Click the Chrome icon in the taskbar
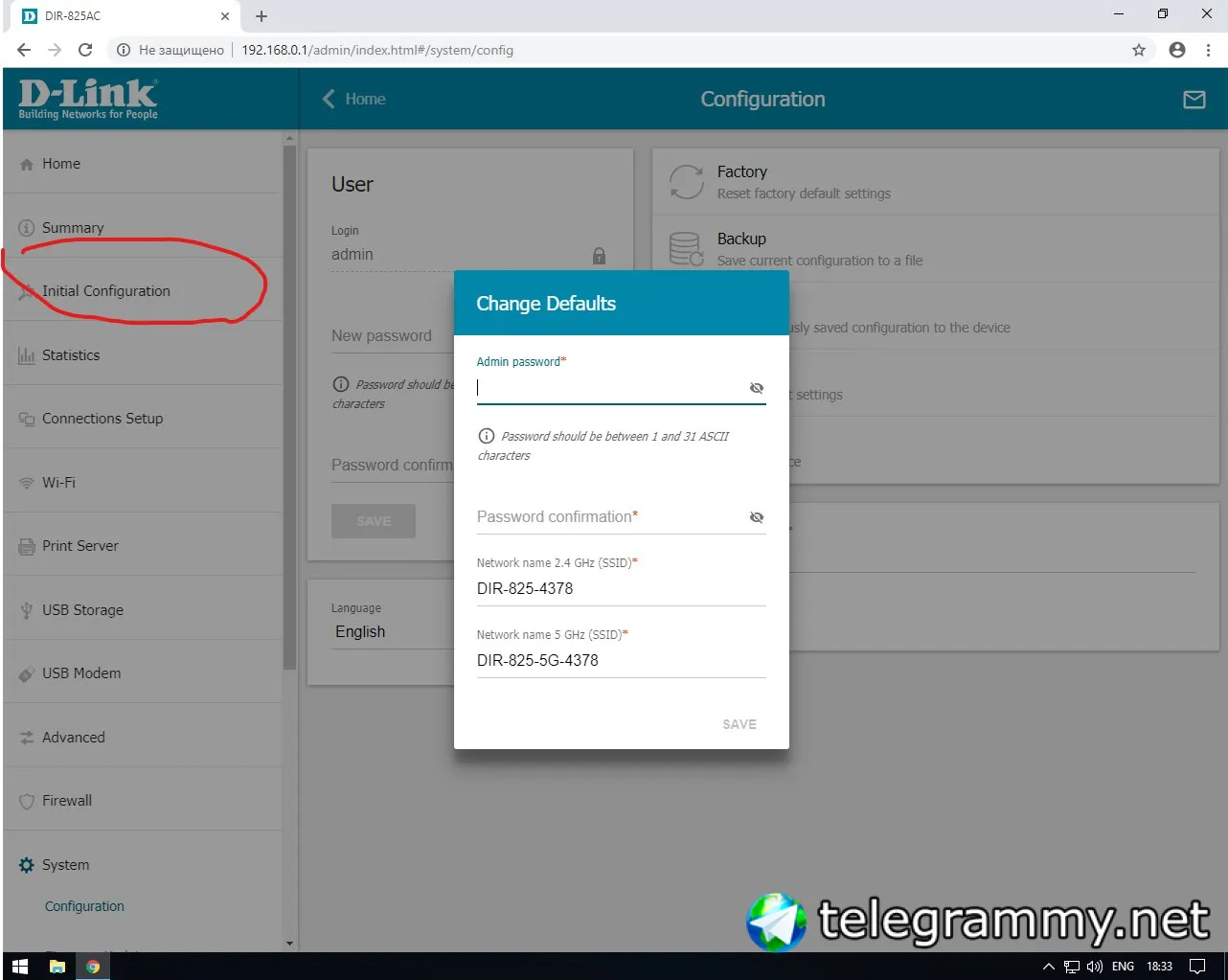The image size is (1228, 980). [93, 967]
